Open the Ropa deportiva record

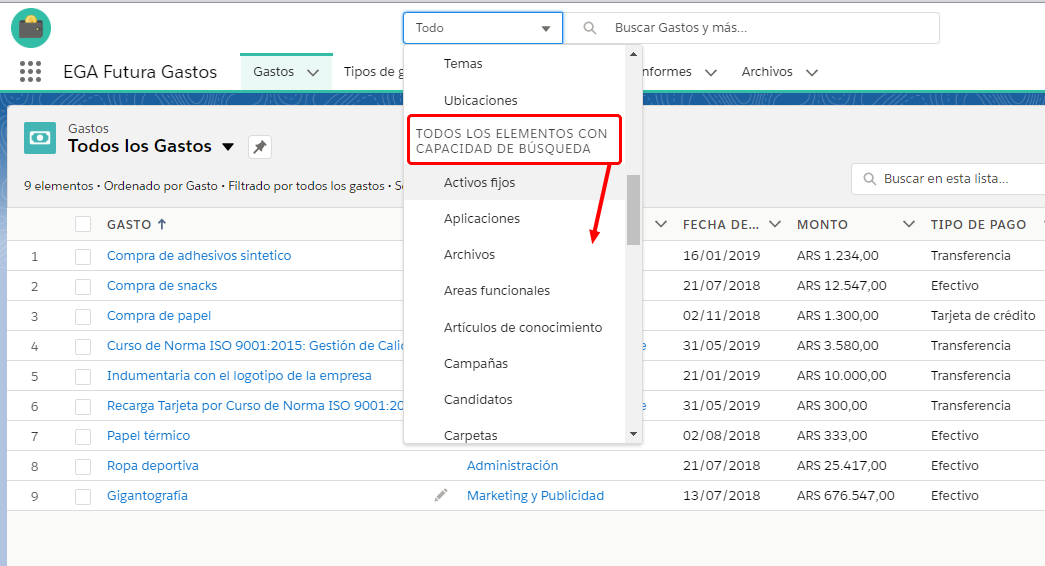click(153, 465)
